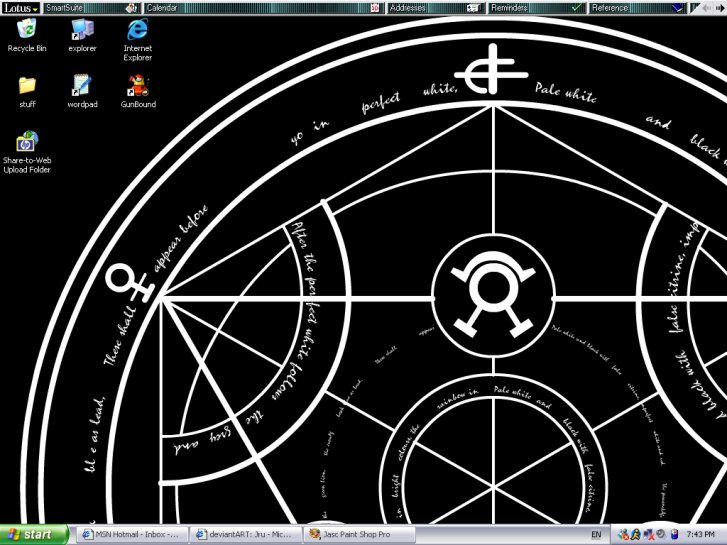Click the SmartSuite drawer icon
This screenshot has height=545, width=727.
click(132, 8)
